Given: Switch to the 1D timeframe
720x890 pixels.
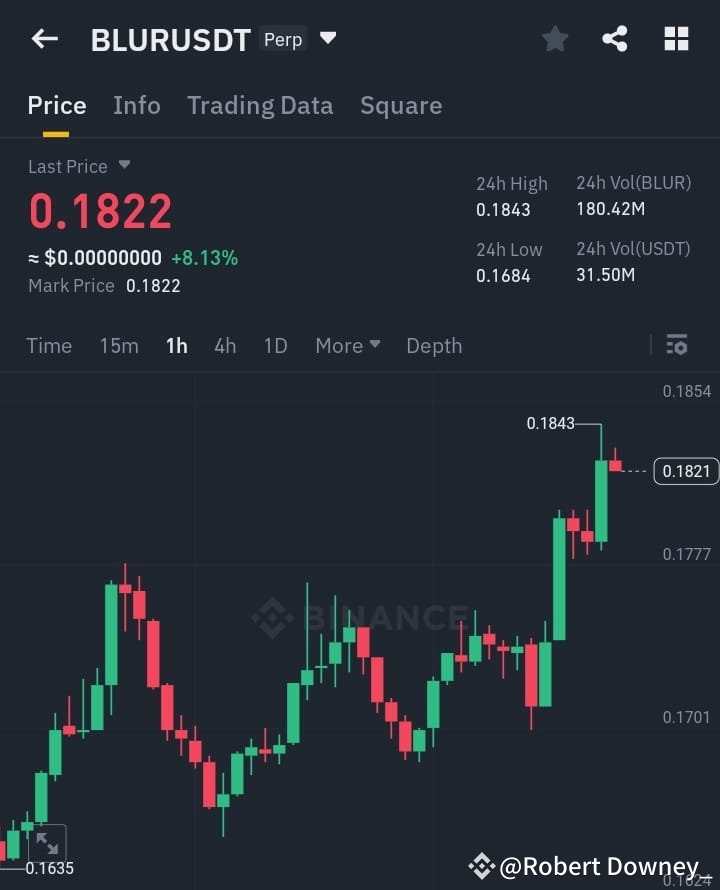Looking at the screenshot, I should tap(276, 345).
